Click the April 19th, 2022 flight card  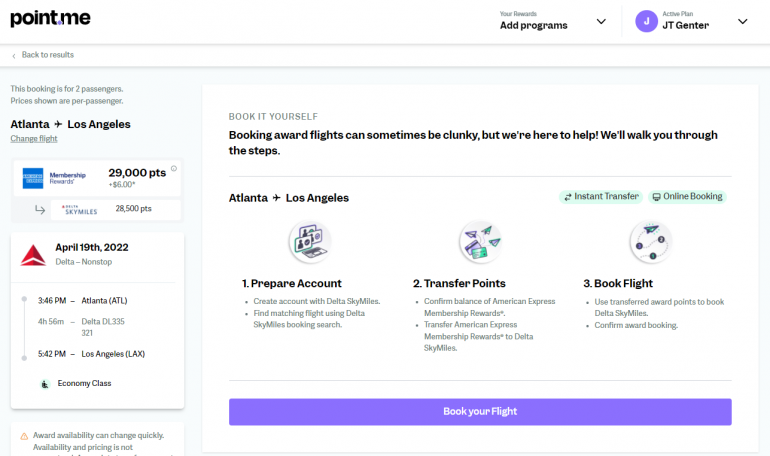pos(97,320)
